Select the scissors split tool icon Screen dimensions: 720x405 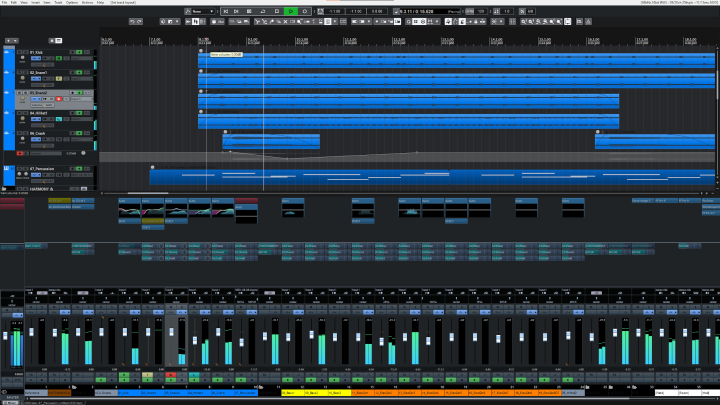(257, 22)
